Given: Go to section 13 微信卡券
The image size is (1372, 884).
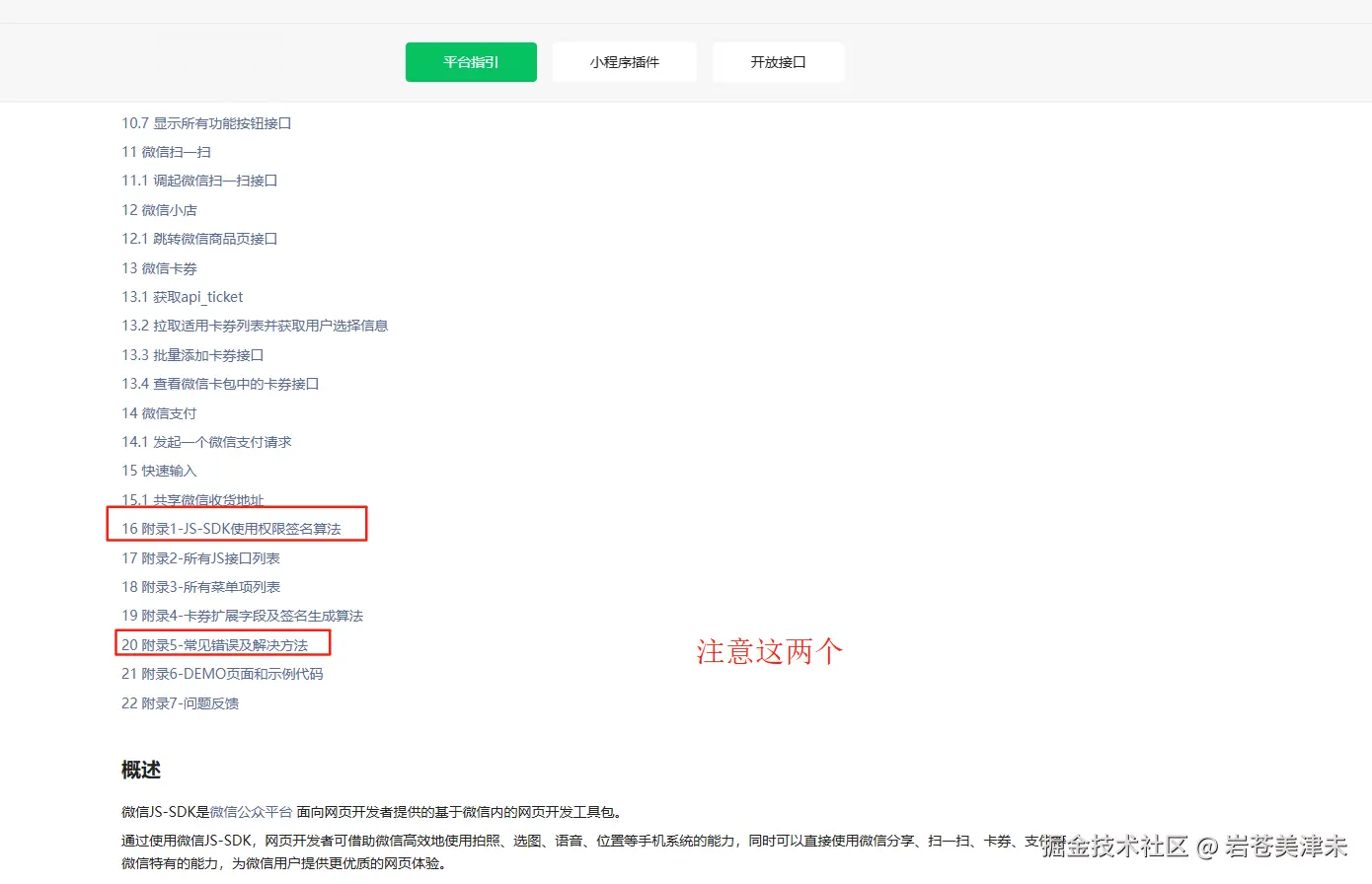Looking at the screenshot, I should [x=159, y=268].
